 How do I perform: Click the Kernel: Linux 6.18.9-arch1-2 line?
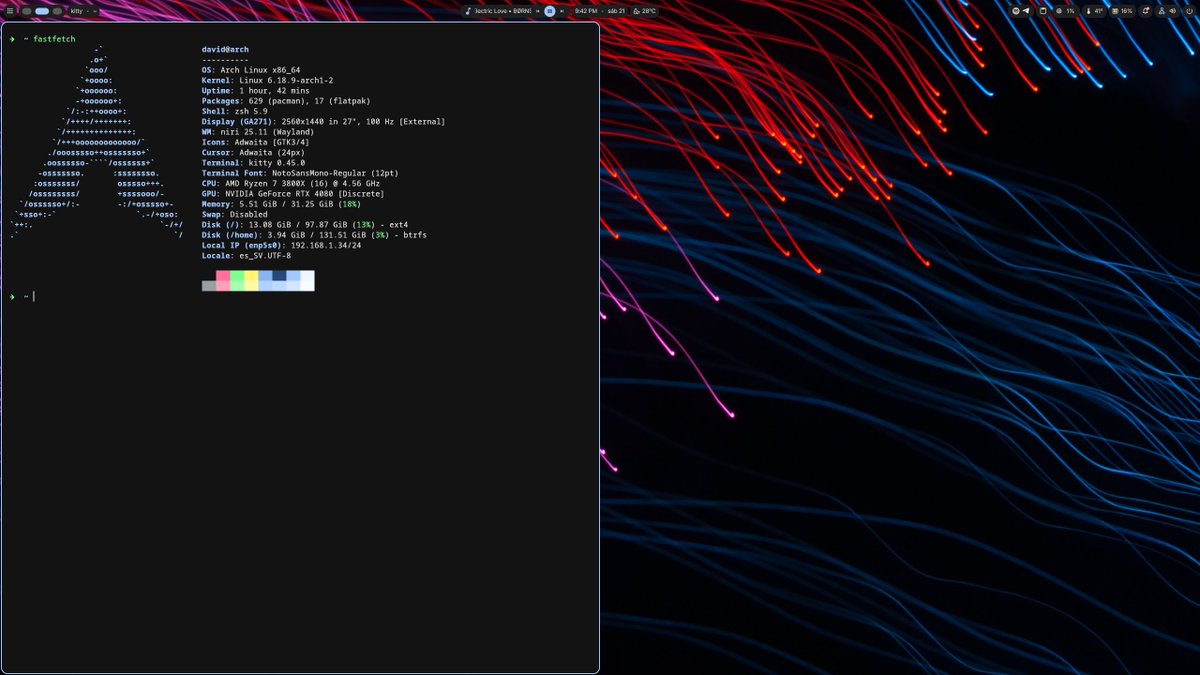click(267, 80)
